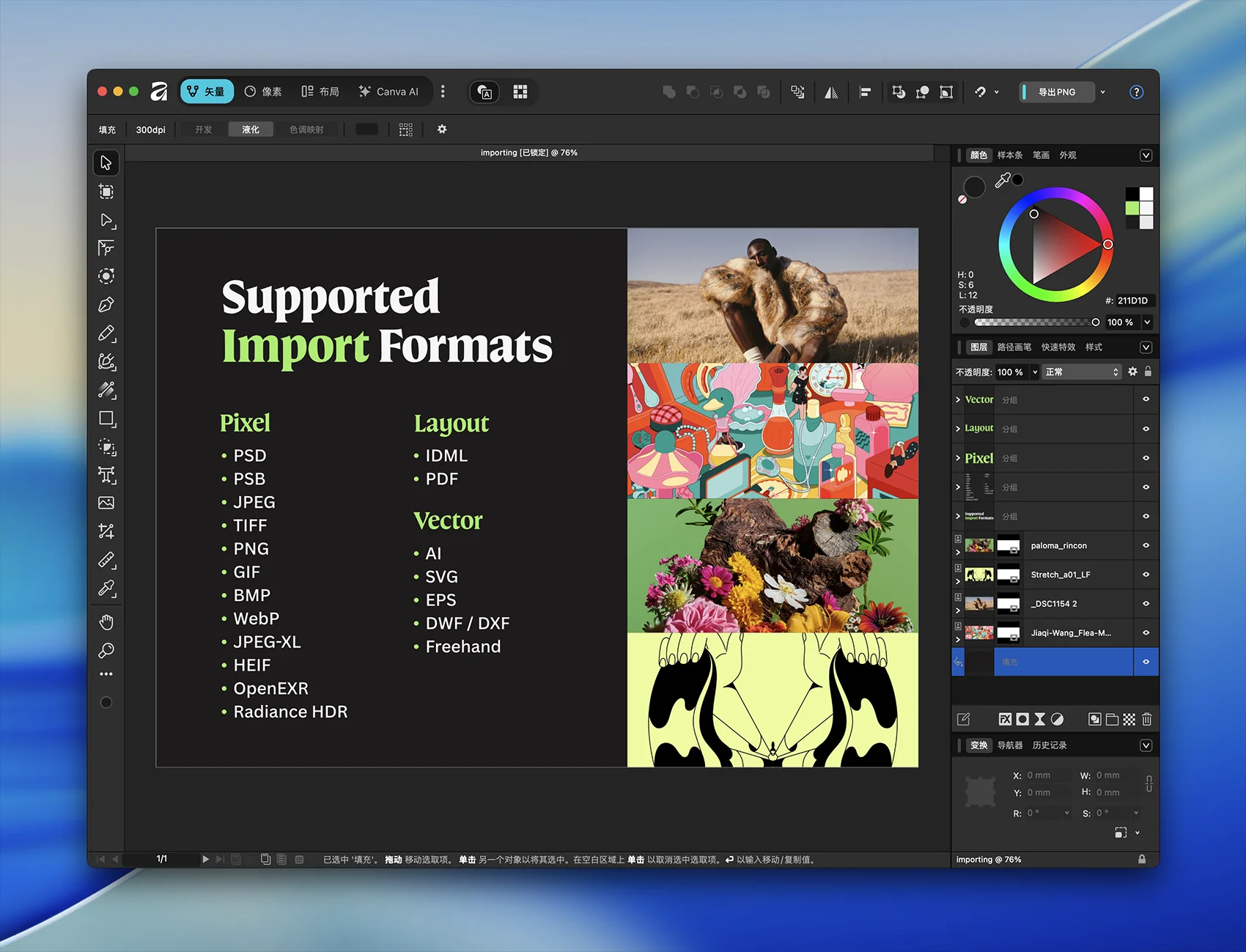Hide the Jiaqi-Wang_Flea-M layer
This screenshot has width=1246, height=952.
point(1146,632)
